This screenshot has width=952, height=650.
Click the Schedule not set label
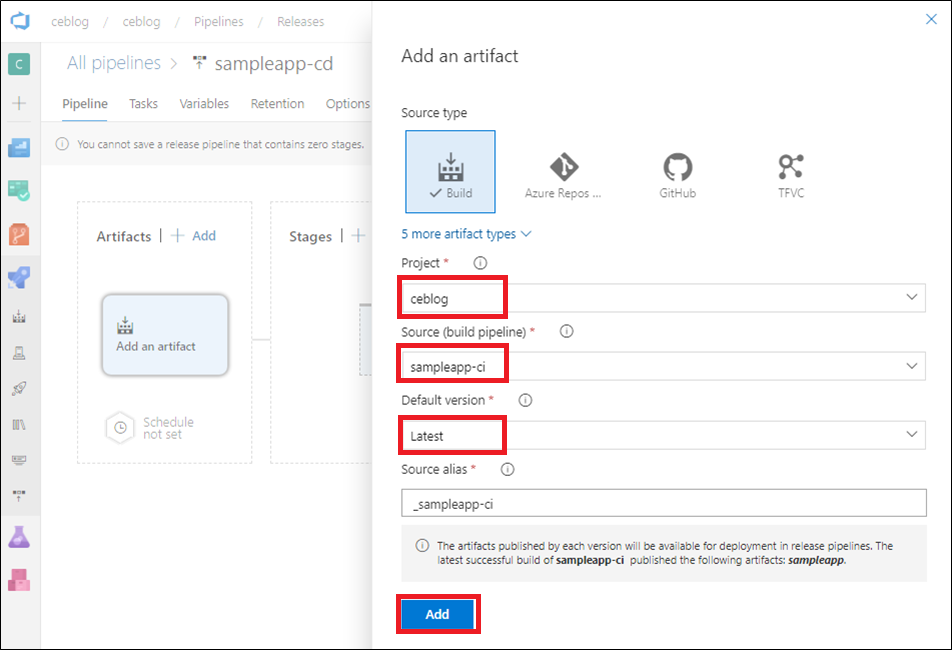click(x=168, y=428)
